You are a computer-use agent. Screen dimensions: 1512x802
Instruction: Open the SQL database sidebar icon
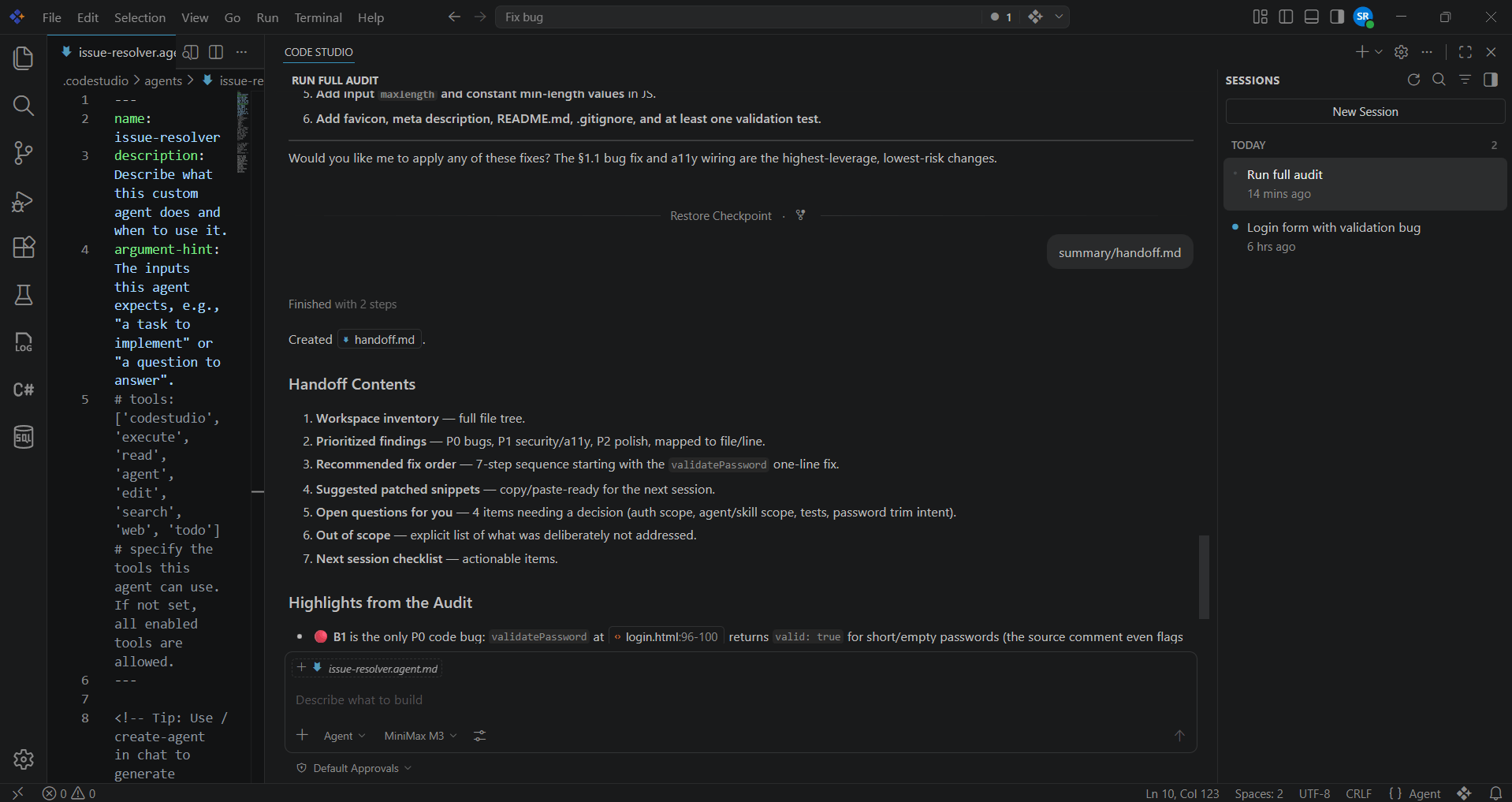point(24,437)
